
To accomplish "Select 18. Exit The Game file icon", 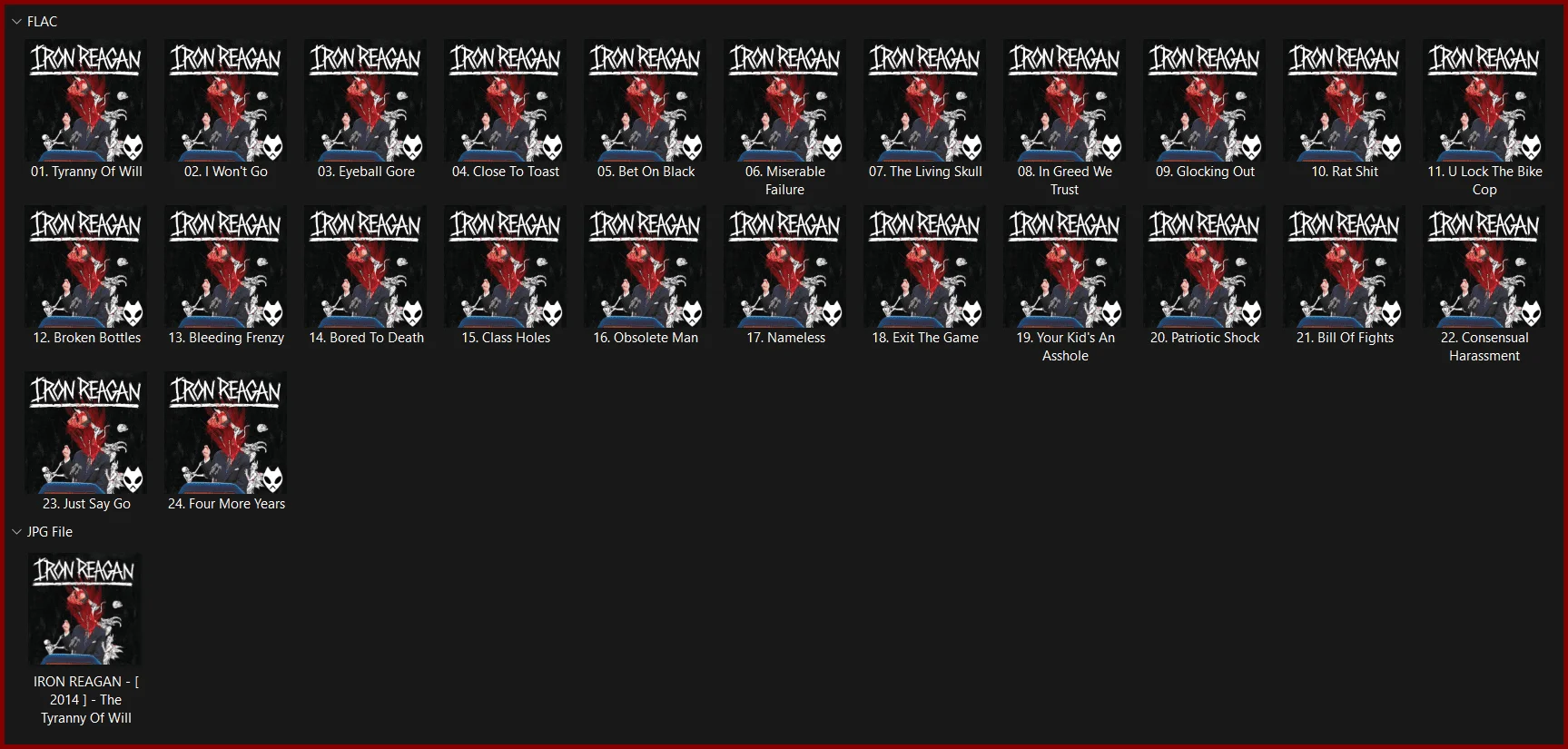I will (925, 267).
